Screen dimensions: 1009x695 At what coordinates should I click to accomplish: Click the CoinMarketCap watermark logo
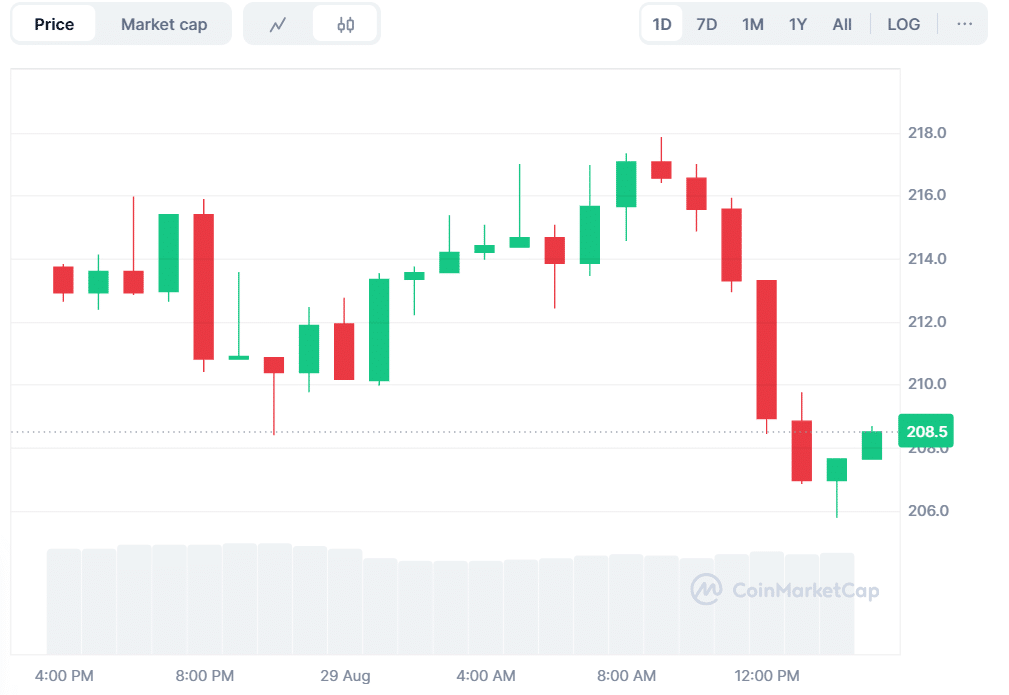pos(785,590)
